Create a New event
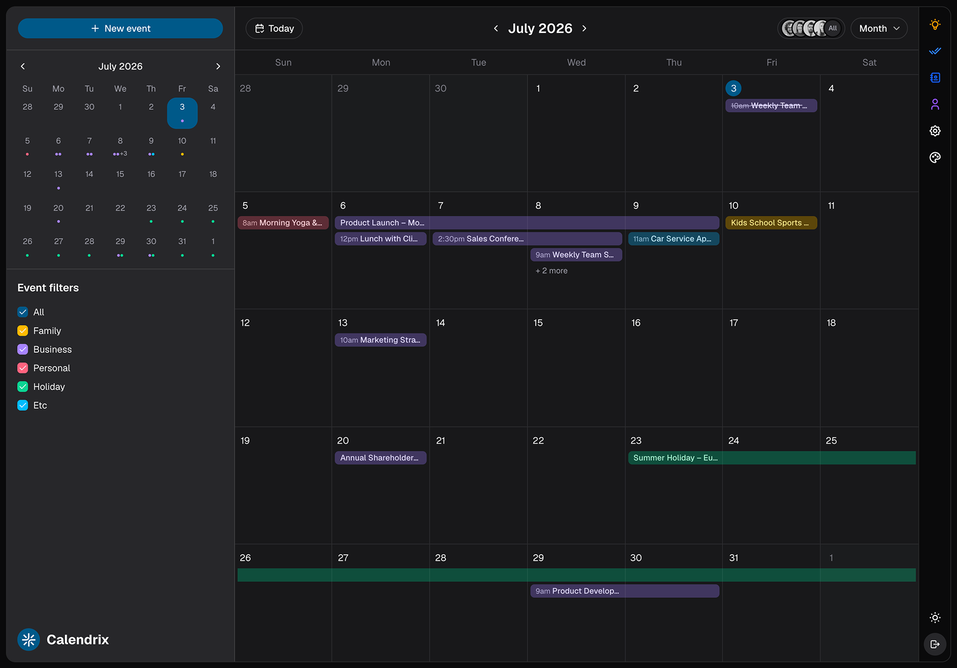The width and height of the screenshot is (957, 668). point(120,28)
